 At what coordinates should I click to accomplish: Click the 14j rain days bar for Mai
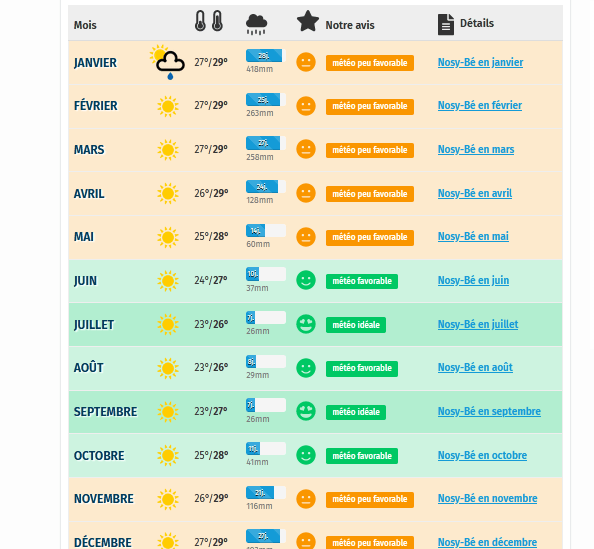tap(266, 231)
